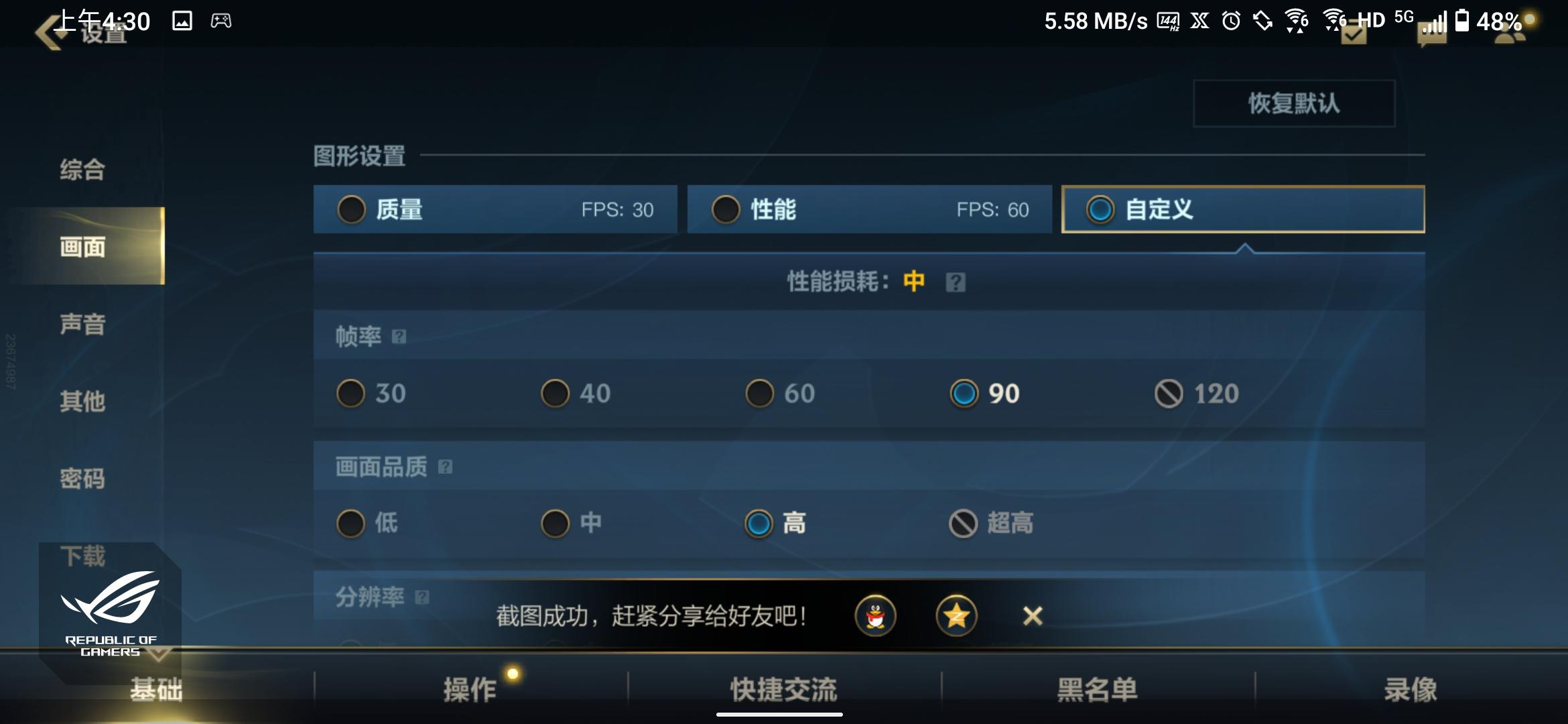Image resolution: width=1568 pixels, height=724 pixels.
Task: Open the 操作 bottom tab
Action: pyautogui.click(x=470, y=690)
